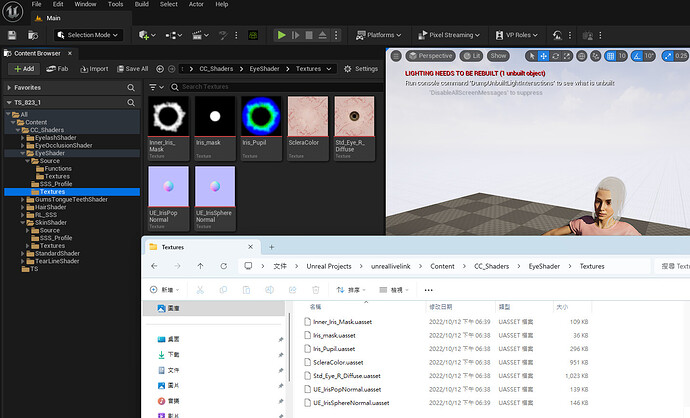
Task: Click the Play in editor button
Action: tap(282, 35)
